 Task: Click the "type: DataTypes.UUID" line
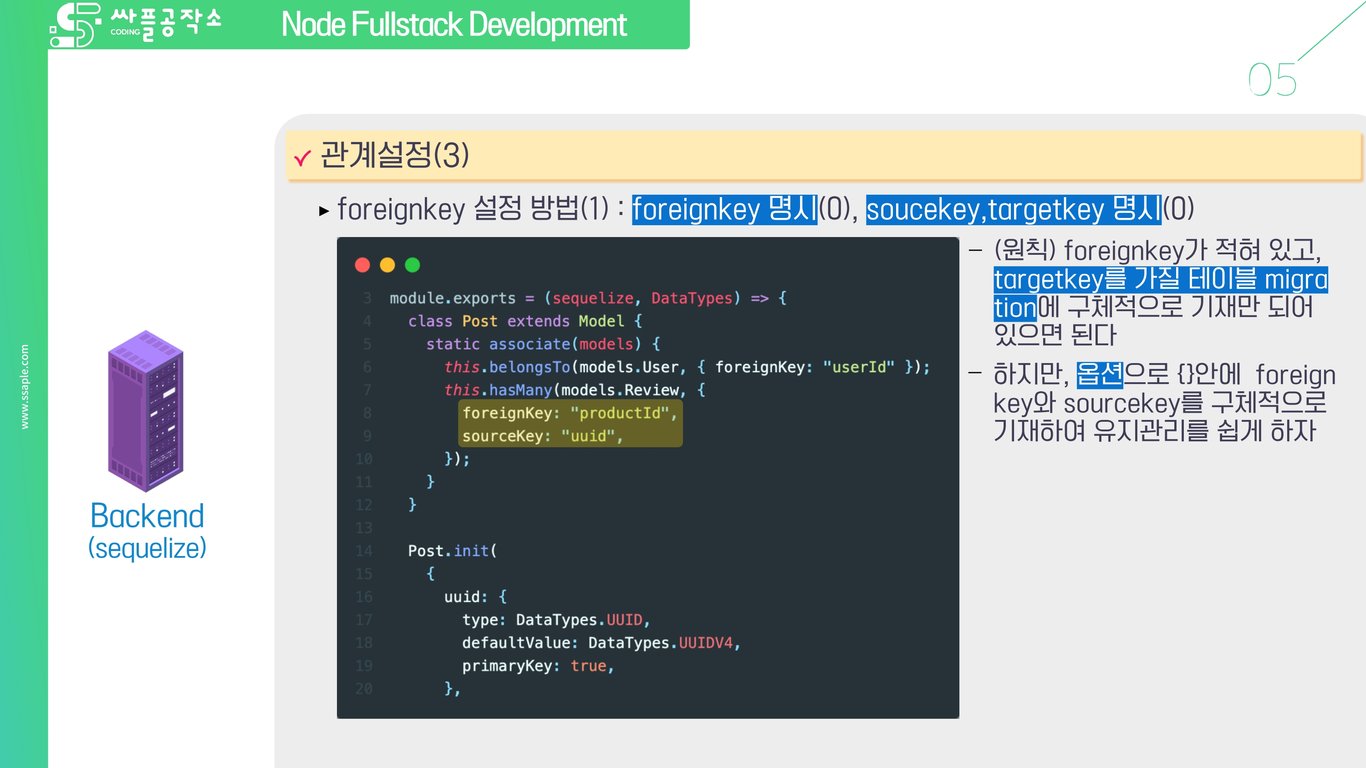coord(556,620)
